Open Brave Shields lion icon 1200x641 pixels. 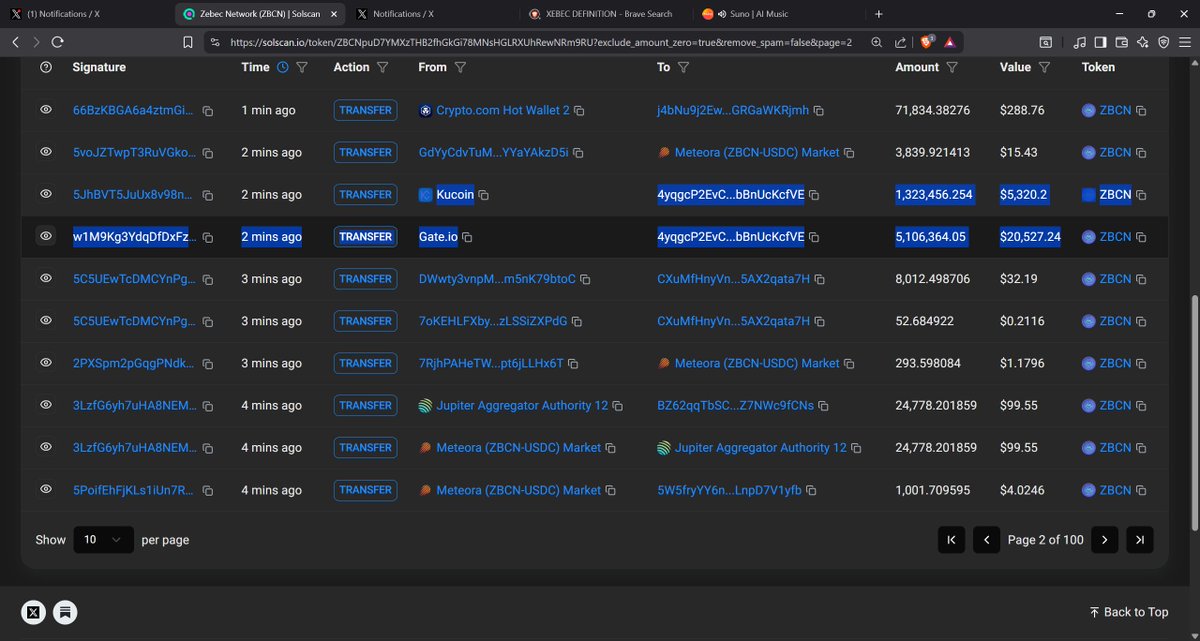coord(925,42)
